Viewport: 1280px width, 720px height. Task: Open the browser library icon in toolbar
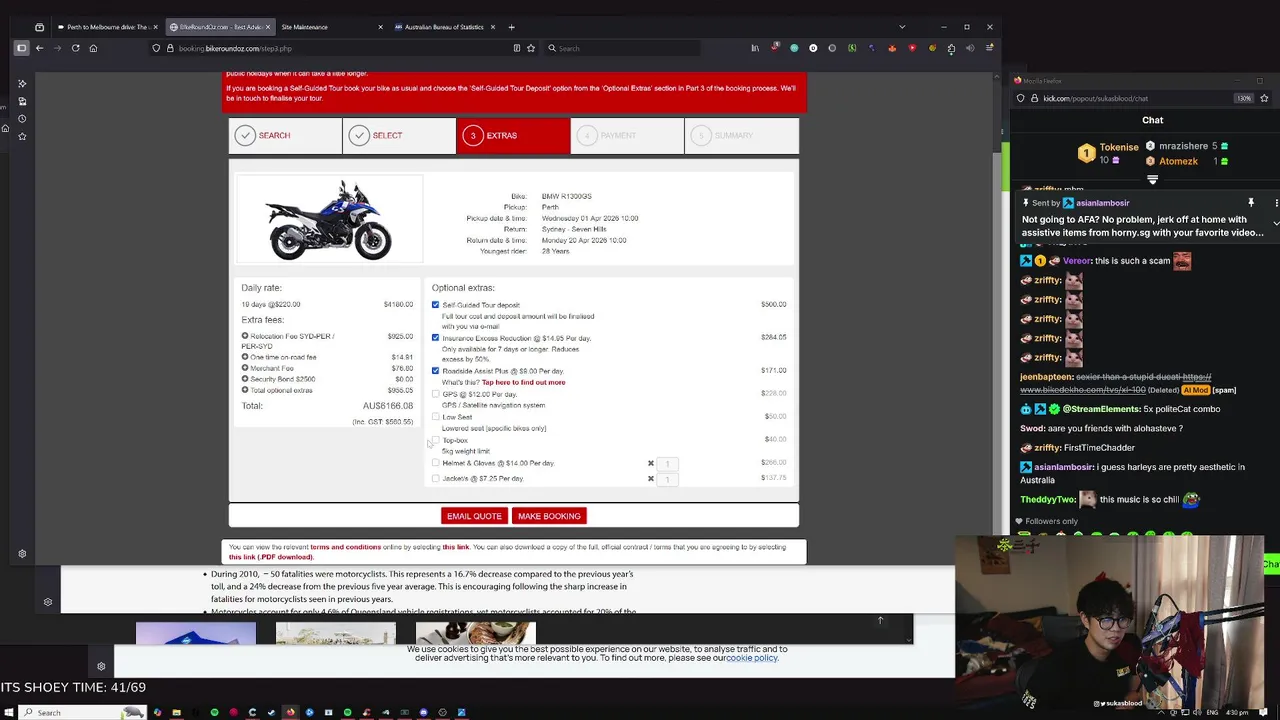755,48
